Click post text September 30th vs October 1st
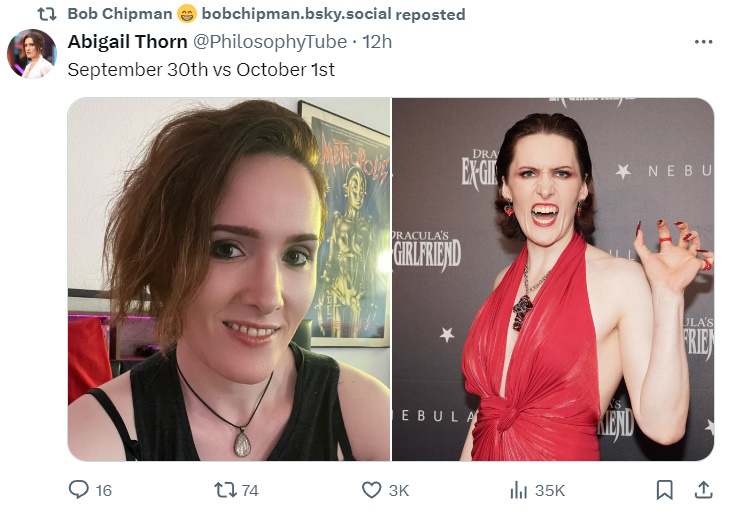The width and height of the screenshot is (731, 515). pyautogui.click(x=201, y=70)
